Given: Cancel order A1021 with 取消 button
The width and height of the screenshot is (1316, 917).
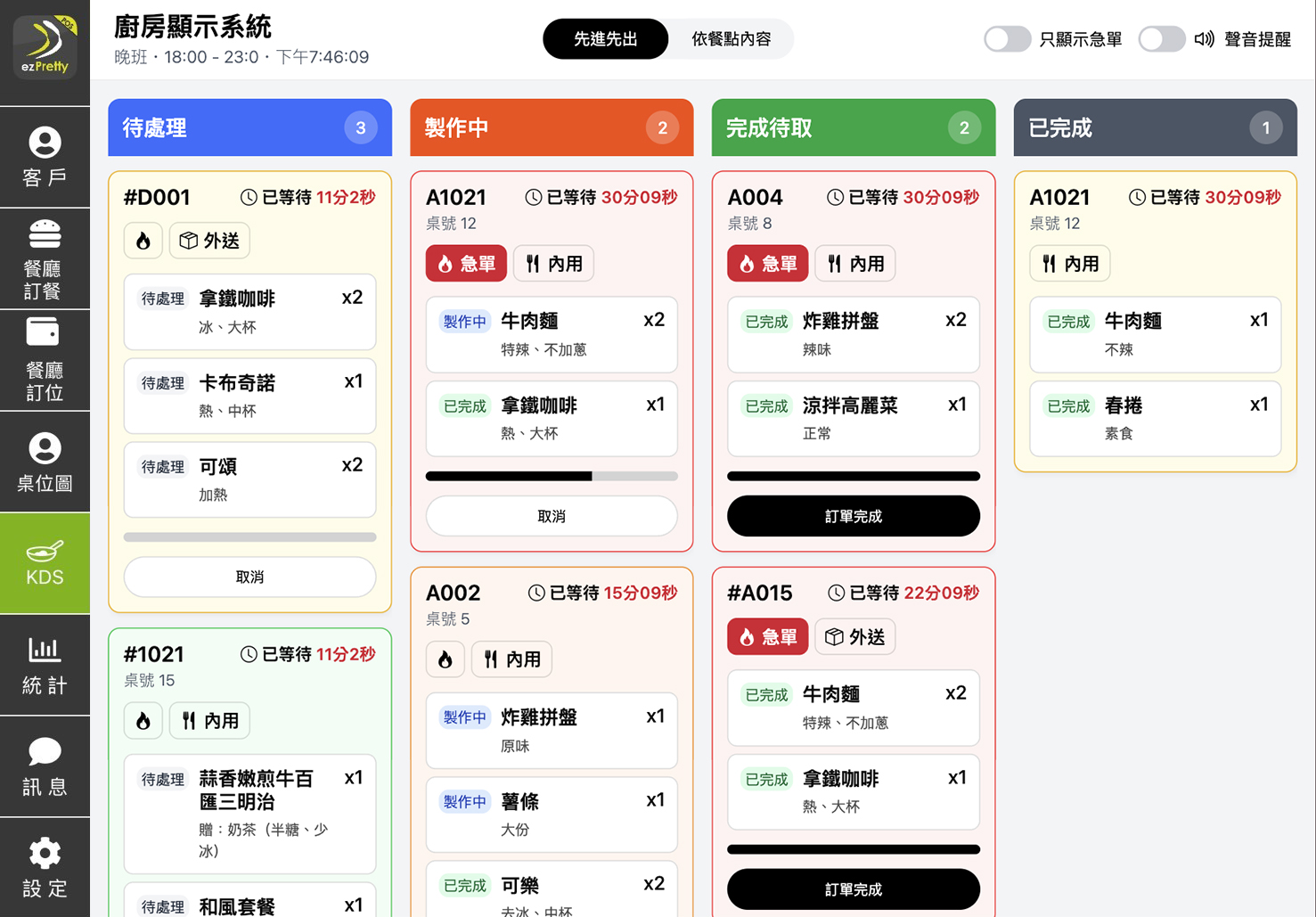Looking at the screenshot, I should [551, 516].
